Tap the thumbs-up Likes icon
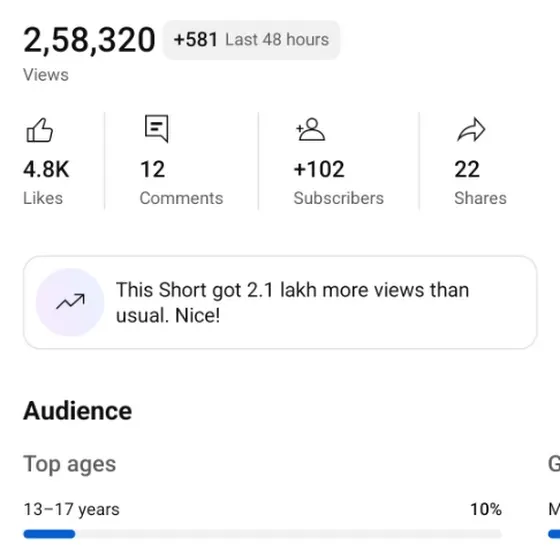The image size is (560, 560). pyautogui.click(x=40, y=130)
